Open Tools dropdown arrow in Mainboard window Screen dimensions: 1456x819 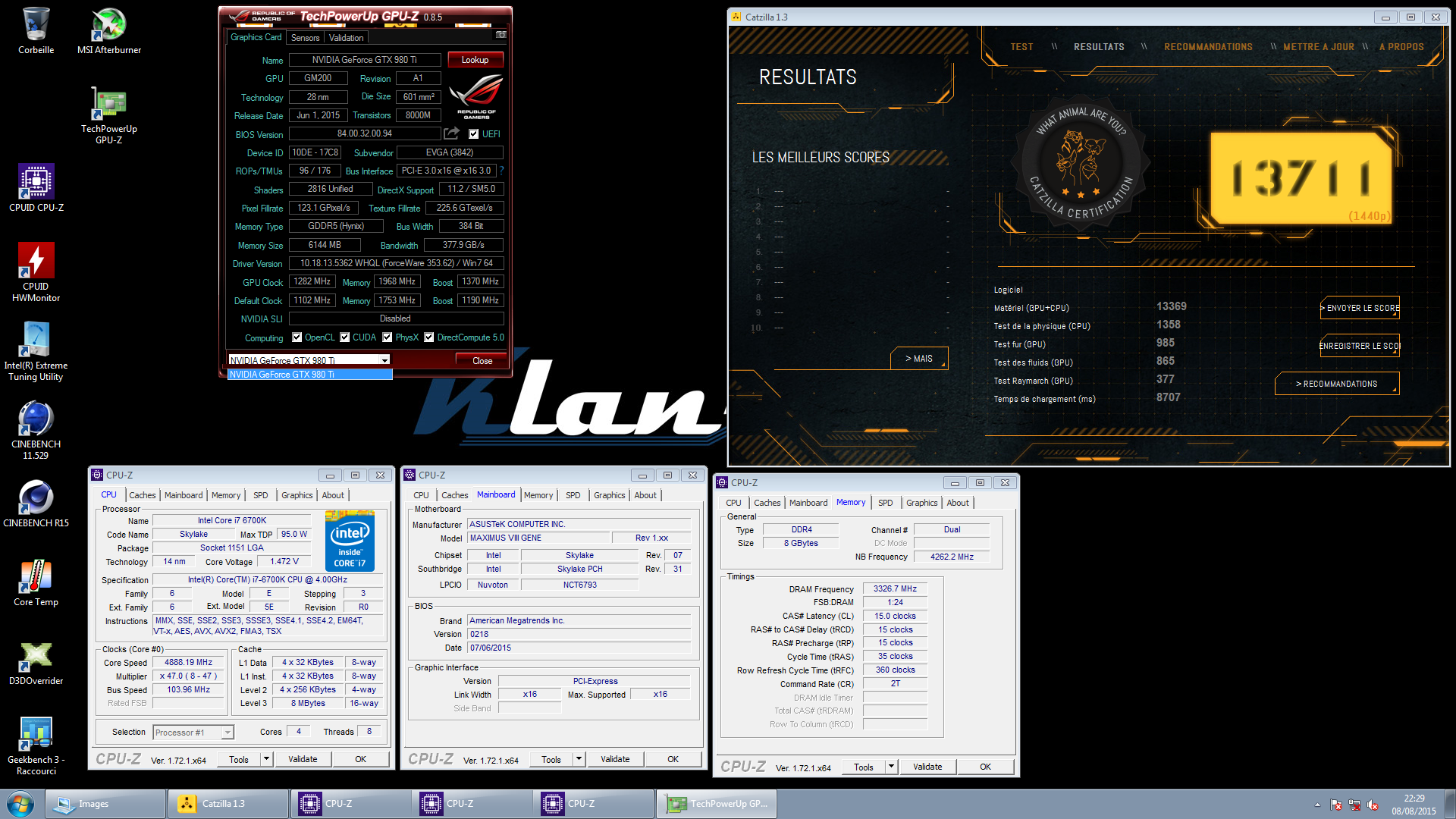click(579, 759)
